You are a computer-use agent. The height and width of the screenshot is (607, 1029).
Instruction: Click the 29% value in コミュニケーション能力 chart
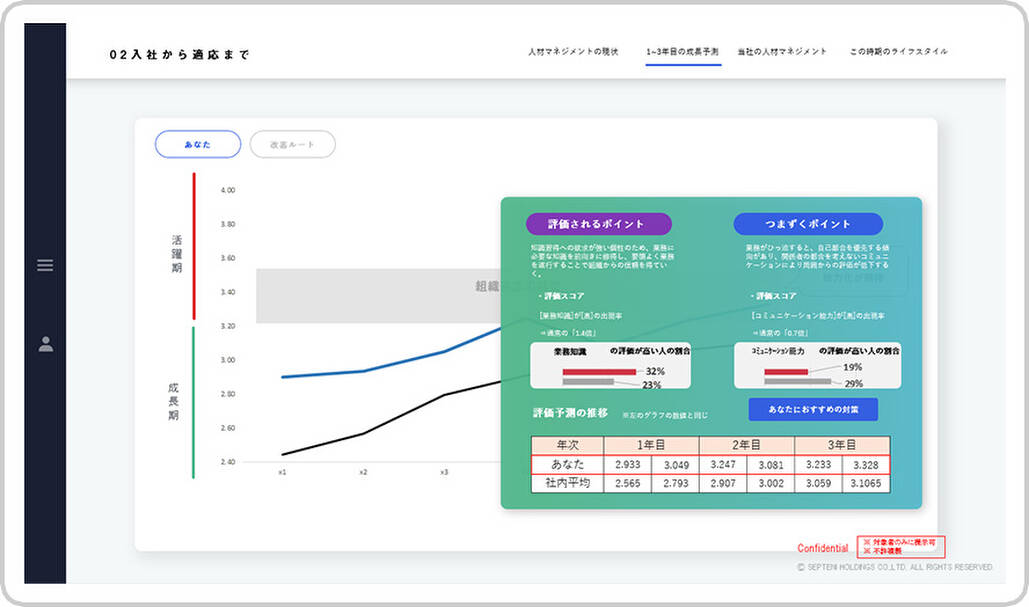(x=853, y=383)
